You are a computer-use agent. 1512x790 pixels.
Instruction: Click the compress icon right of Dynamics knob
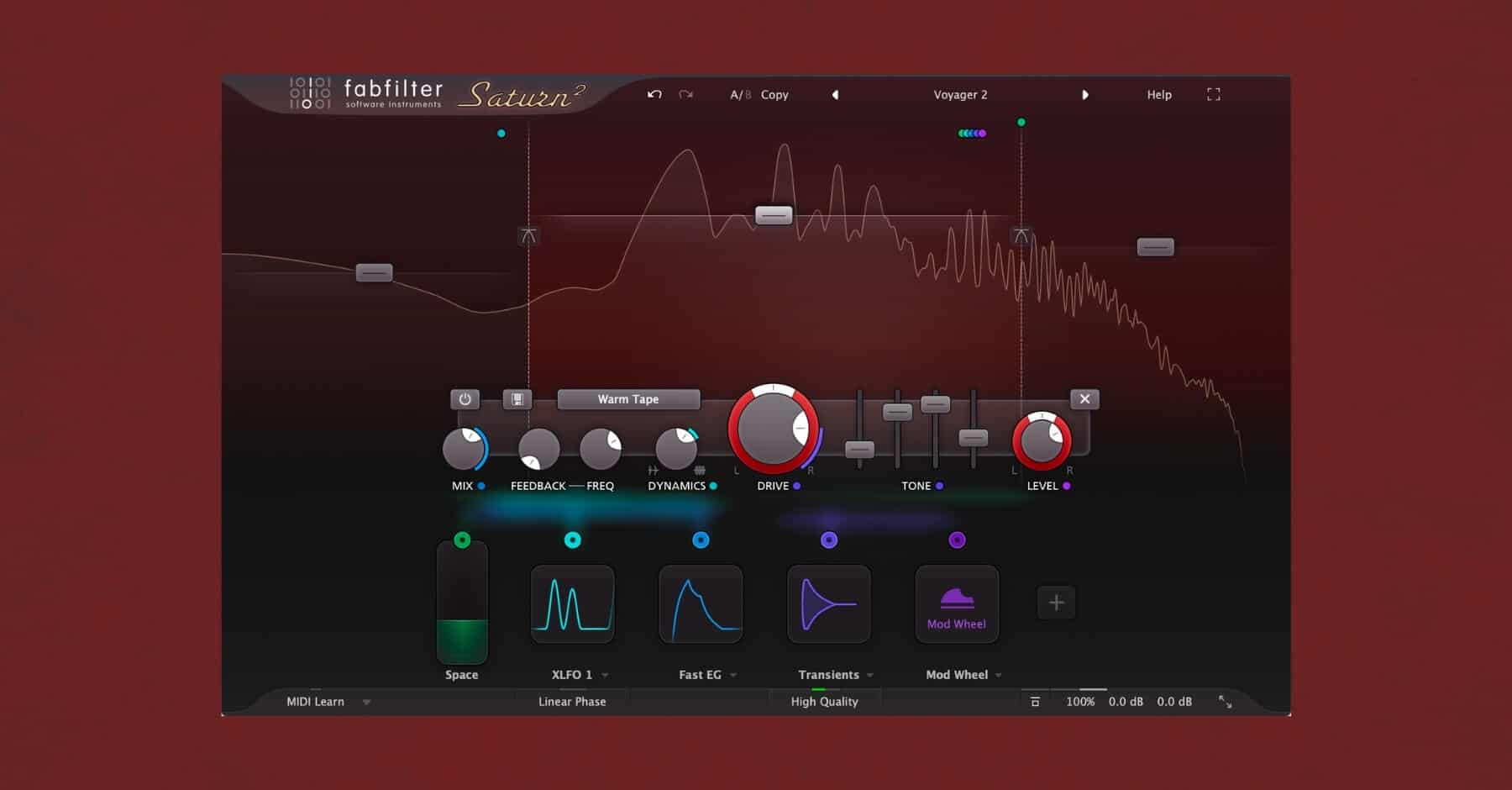click(x=700, y=471)
